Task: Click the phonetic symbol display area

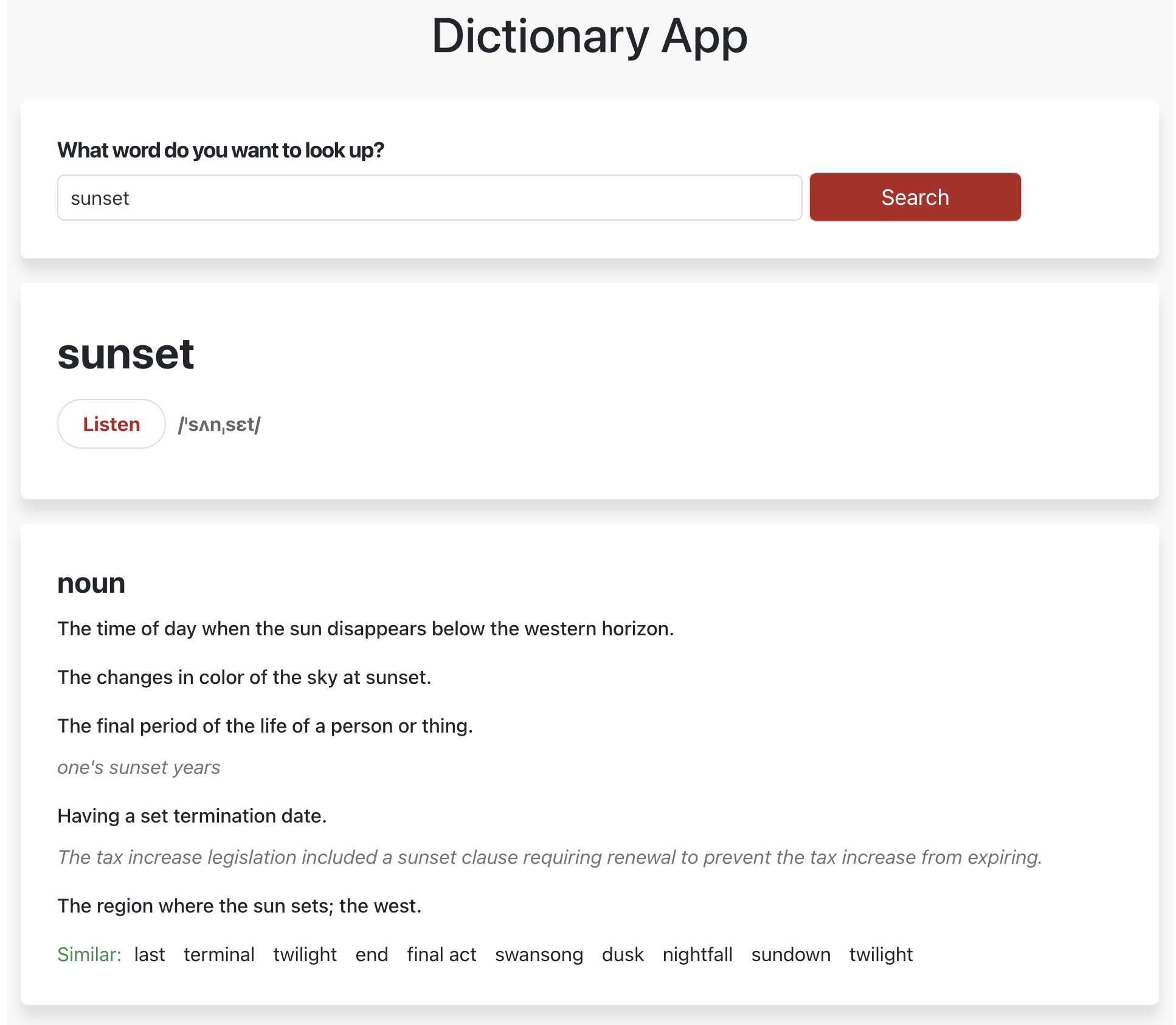Action: (x=220, y=424)
